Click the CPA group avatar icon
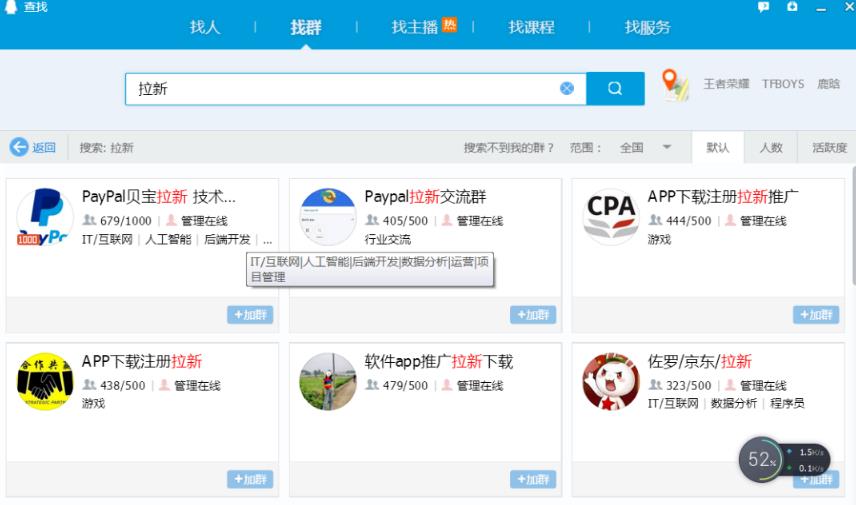This screenshot has width=856, height=505. click(x=611, y=216)
